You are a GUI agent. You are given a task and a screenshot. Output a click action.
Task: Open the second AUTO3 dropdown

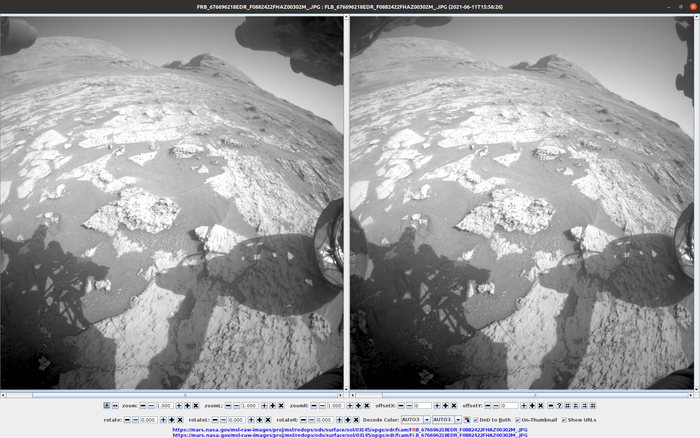pyautogui.click(x=447, y=419)
